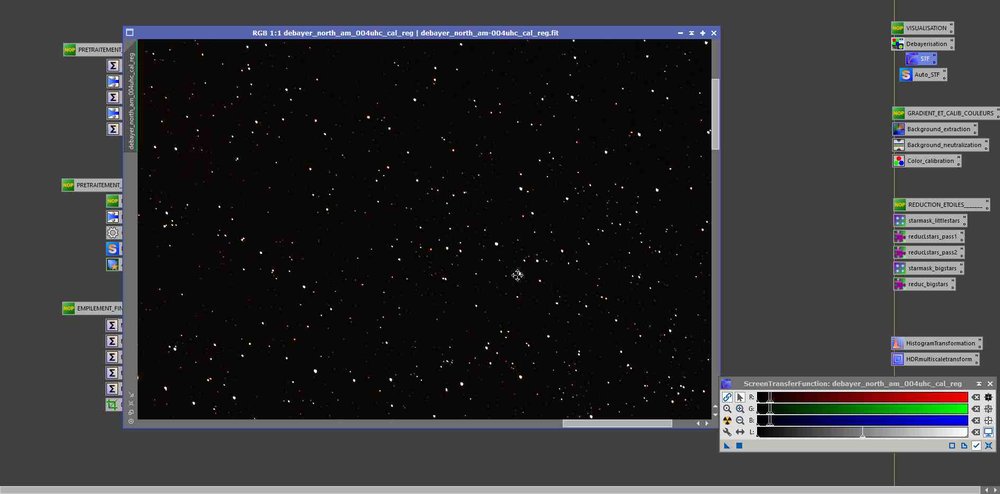Click the STF auto stretch radiation icon
Image resolution: width=1000 pixels, height=494 pixels.
727,420
